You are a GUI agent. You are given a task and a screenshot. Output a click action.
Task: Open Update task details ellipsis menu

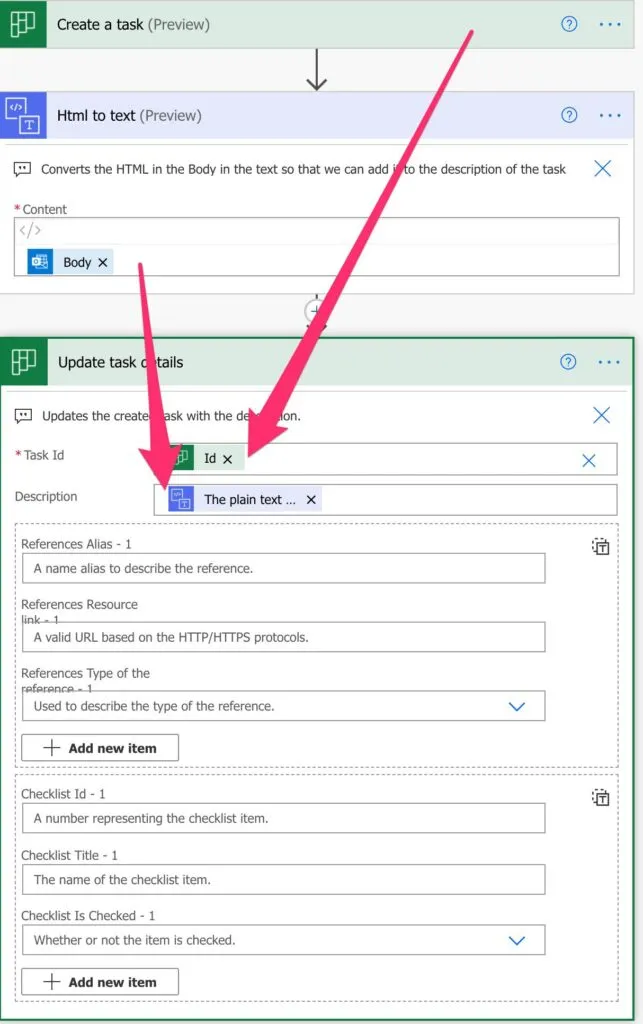point(609,362)
